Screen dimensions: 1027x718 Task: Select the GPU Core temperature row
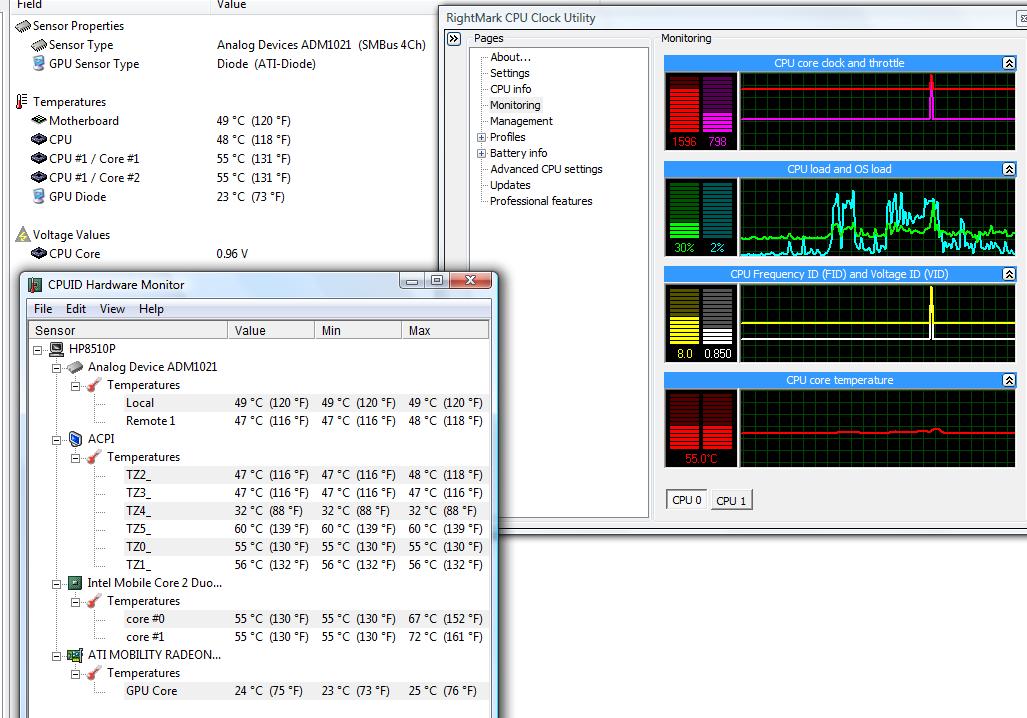(306, 691)
